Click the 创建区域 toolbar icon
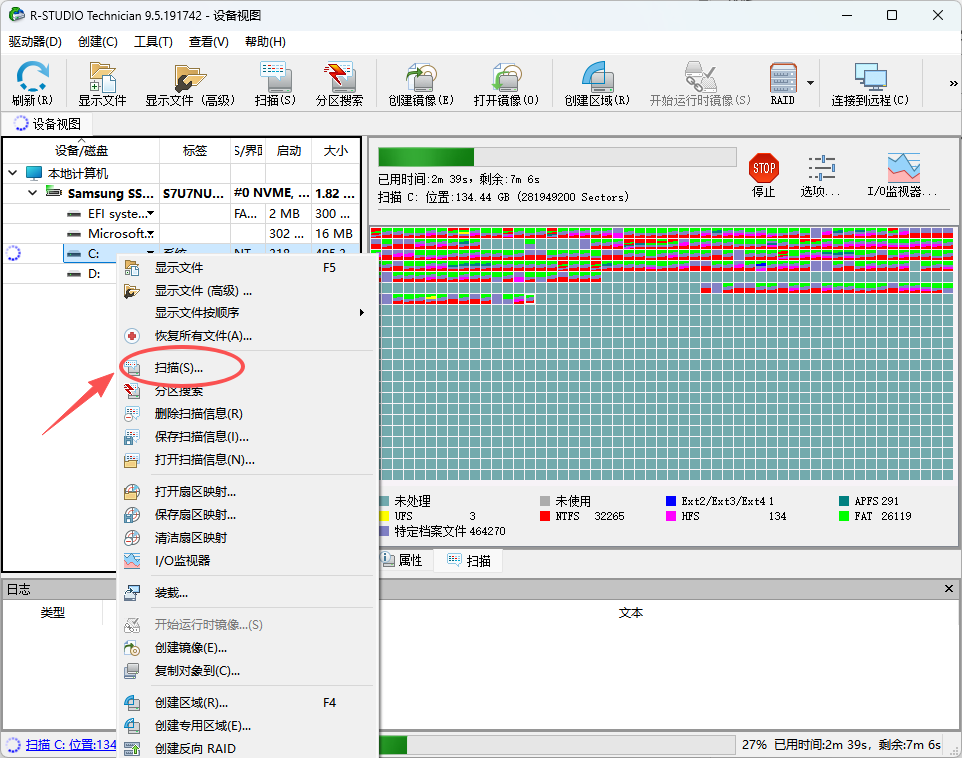The height and width of the screenshot is (758, 962). [595, 82]
